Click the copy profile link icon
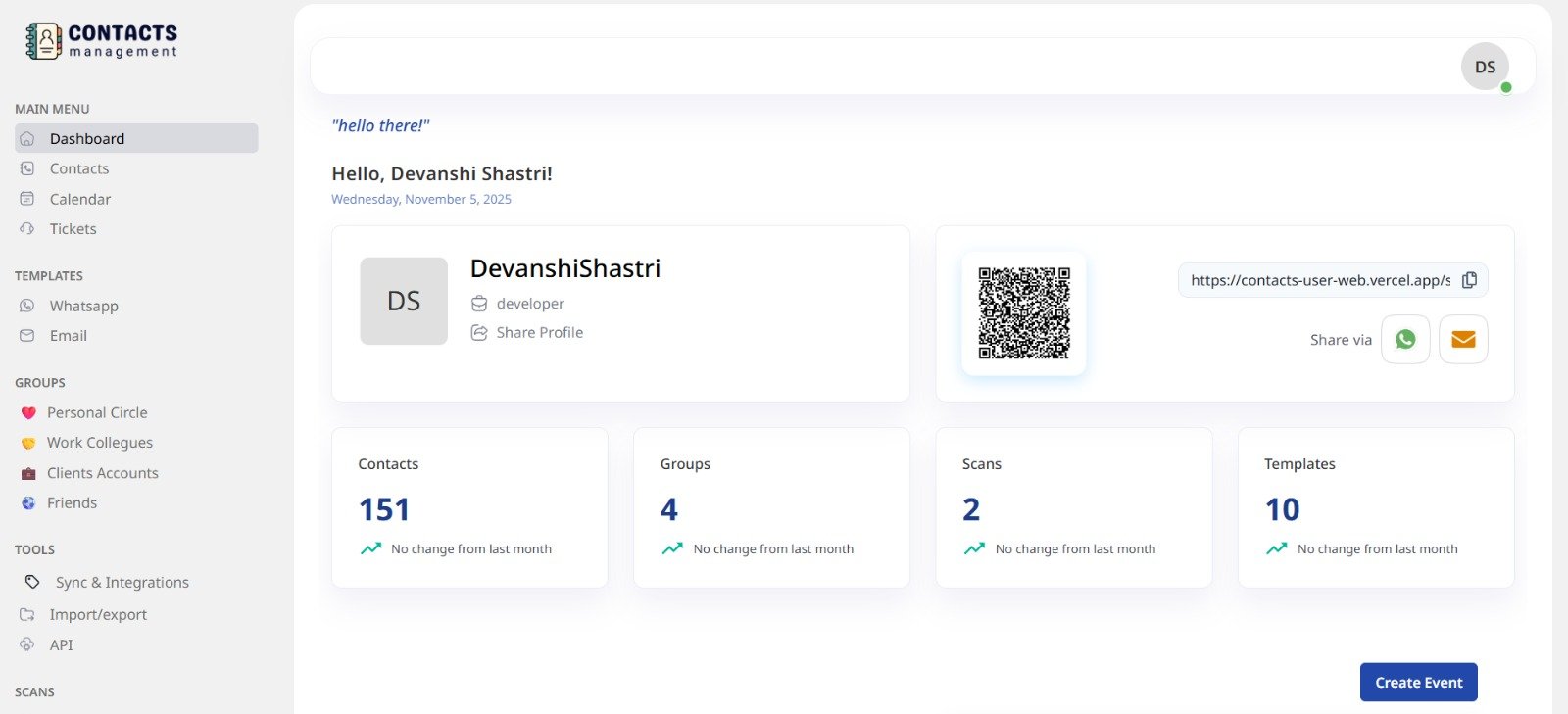This screenshot has height=714, width=1568. (1469, 280)
